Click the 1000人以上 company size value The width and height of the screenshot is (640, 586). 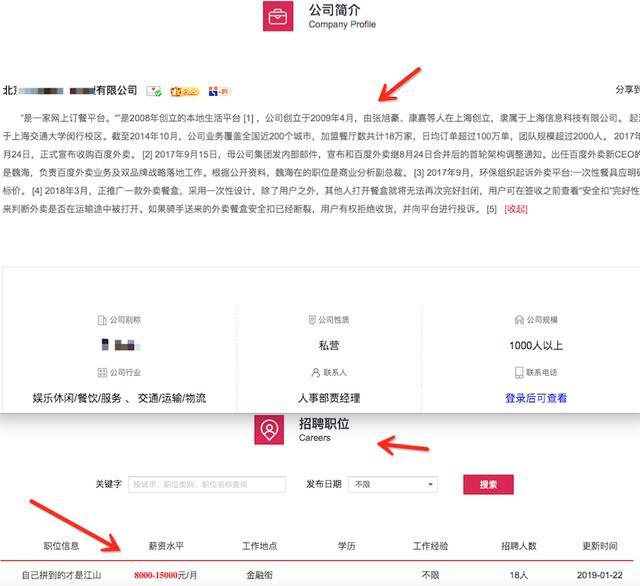(536, 346)
